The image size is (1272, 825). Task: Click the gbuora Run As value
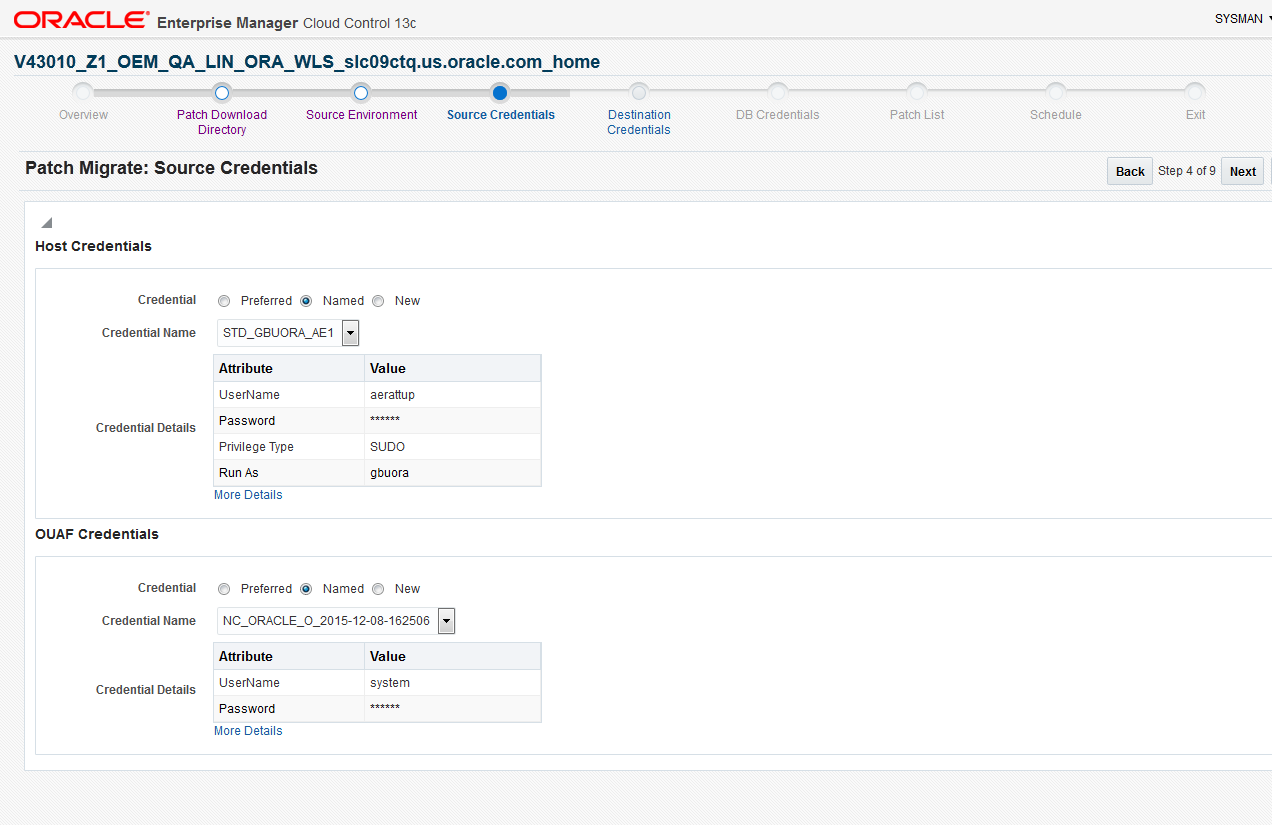coord(389,473)
